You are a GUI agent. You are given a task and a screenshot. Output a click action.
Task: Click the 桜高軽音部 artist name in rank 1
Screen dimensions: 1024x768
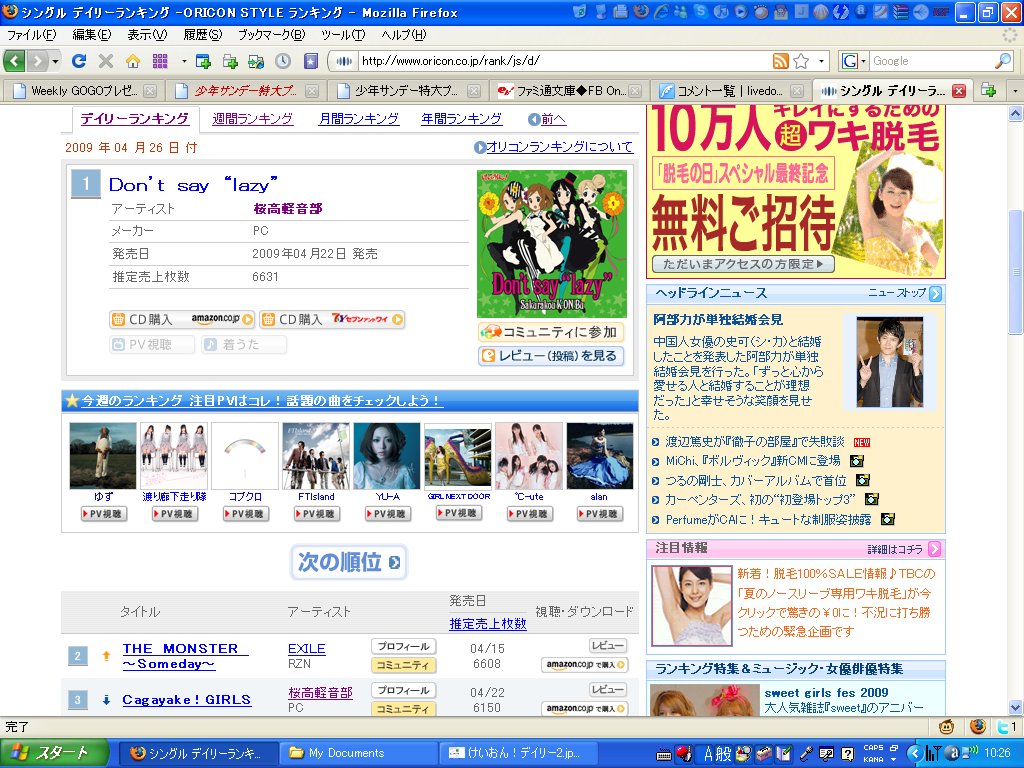[288, 209]
